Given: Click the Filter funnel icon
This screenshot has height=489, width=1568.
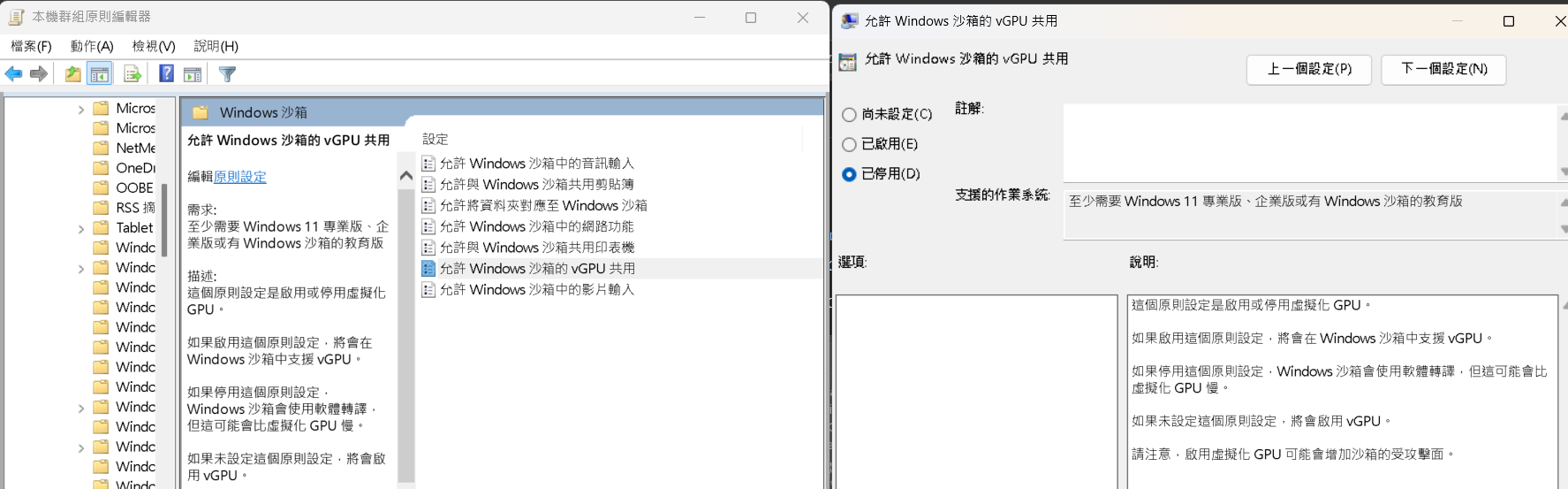Looking at the screenshot, I should [227, 74].
